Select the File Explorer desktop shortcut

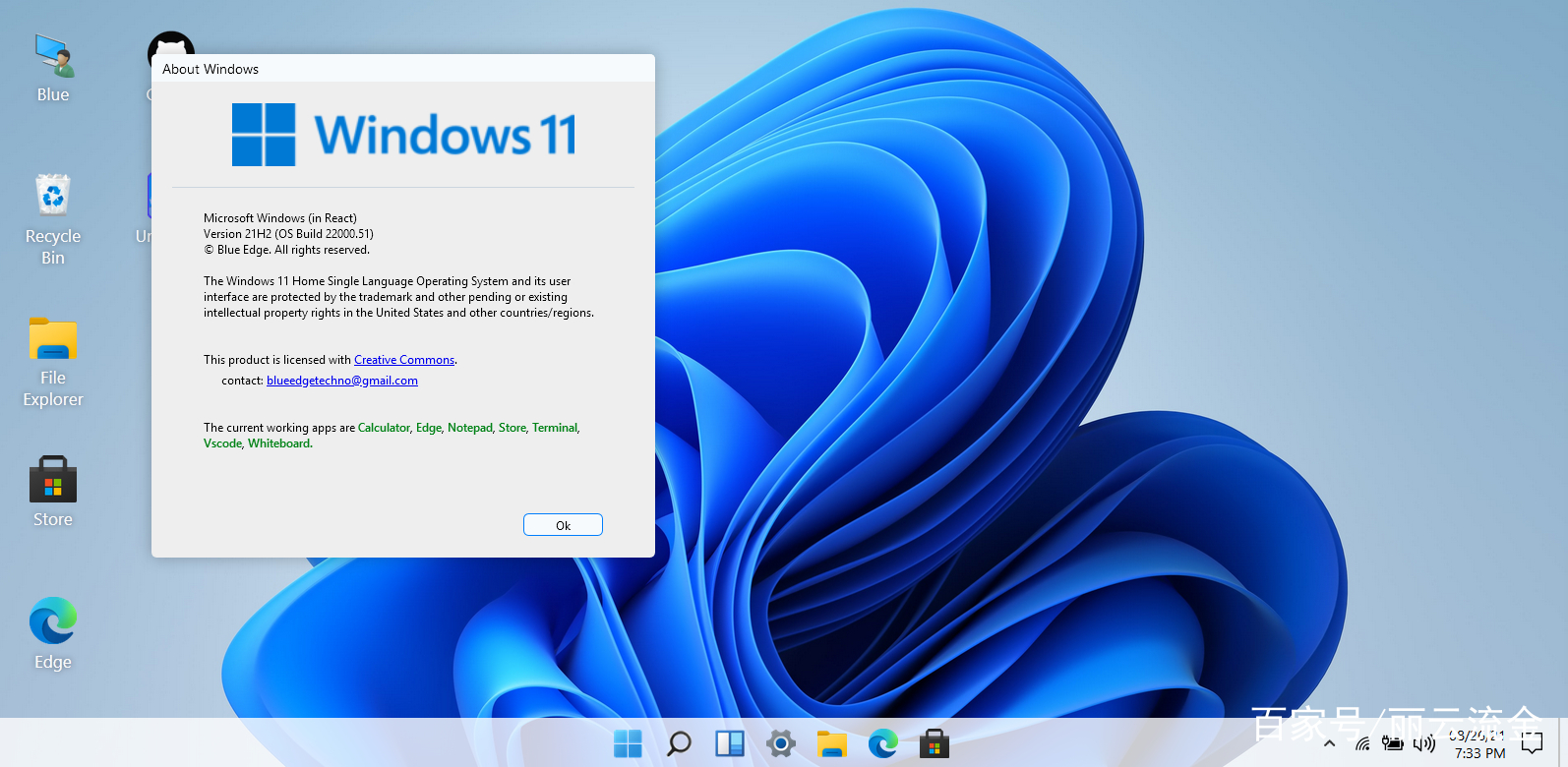click(53, 362)
